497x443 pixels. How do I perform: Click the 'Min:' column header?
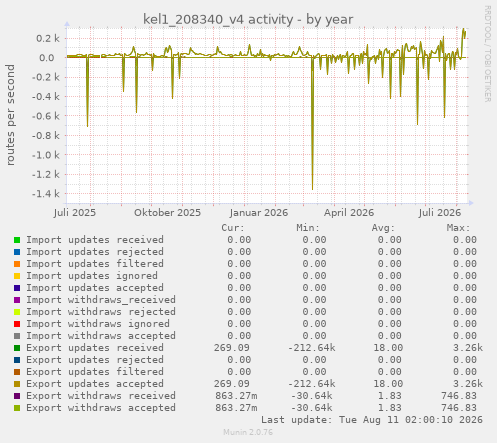point(308,228)
